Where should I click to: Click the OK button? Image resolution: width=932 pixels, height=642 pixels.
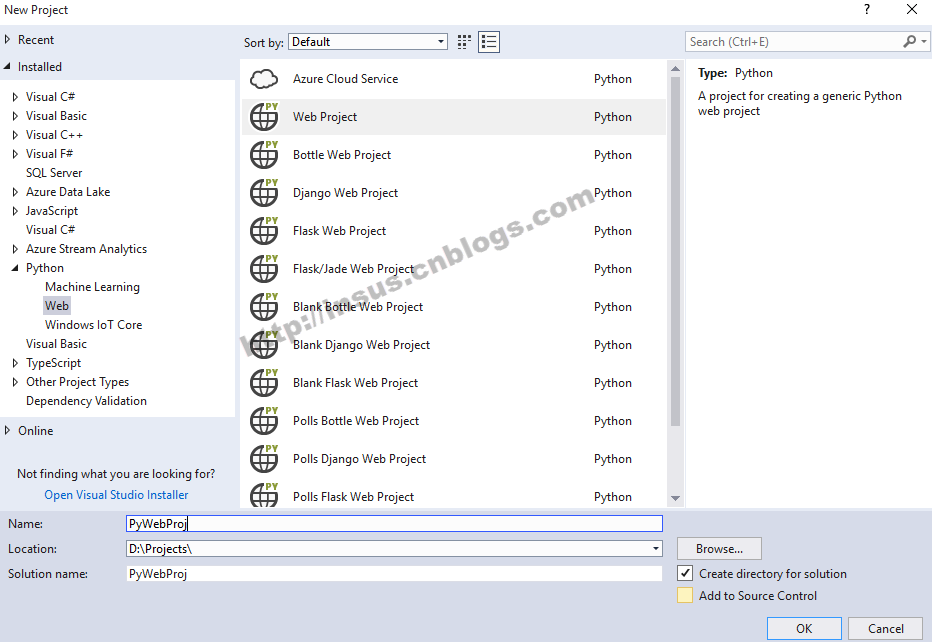pyautogui.click(x=804, y=628)
